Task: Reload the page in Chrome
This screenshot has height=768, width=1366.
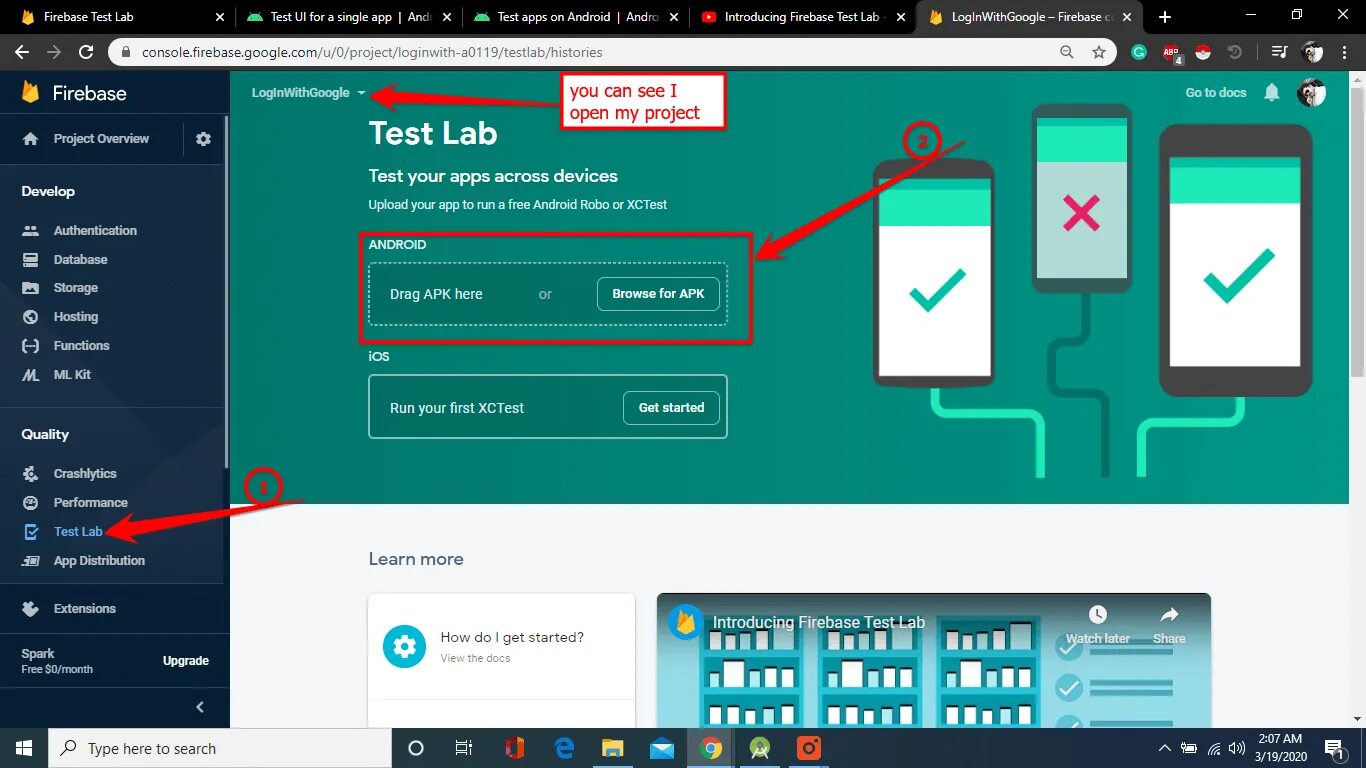Action: [x=86, y=52]
